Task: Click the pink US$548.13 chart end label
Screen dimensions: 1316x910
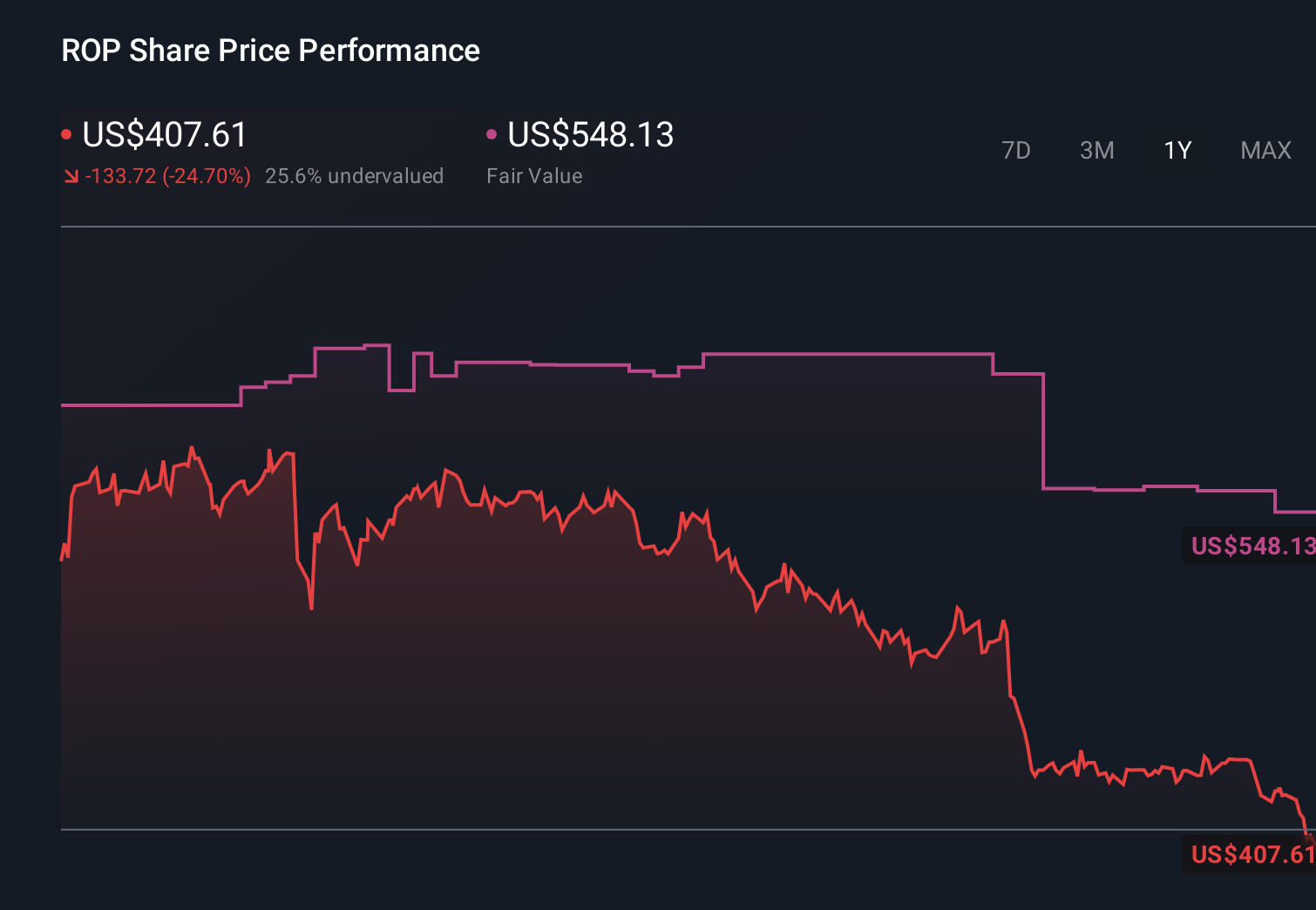Action: 1252,546
